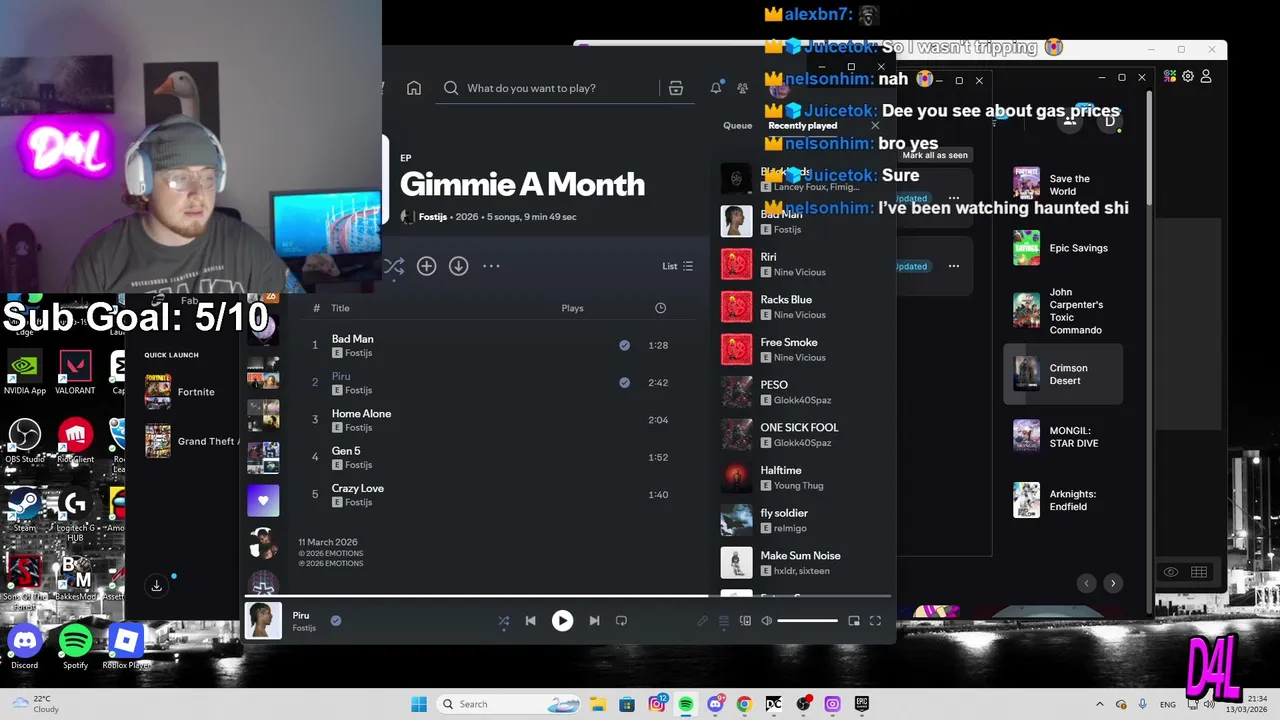Adjust the Spotify volume slider
The image size is (1280, 720).
[x=807, y=621]
